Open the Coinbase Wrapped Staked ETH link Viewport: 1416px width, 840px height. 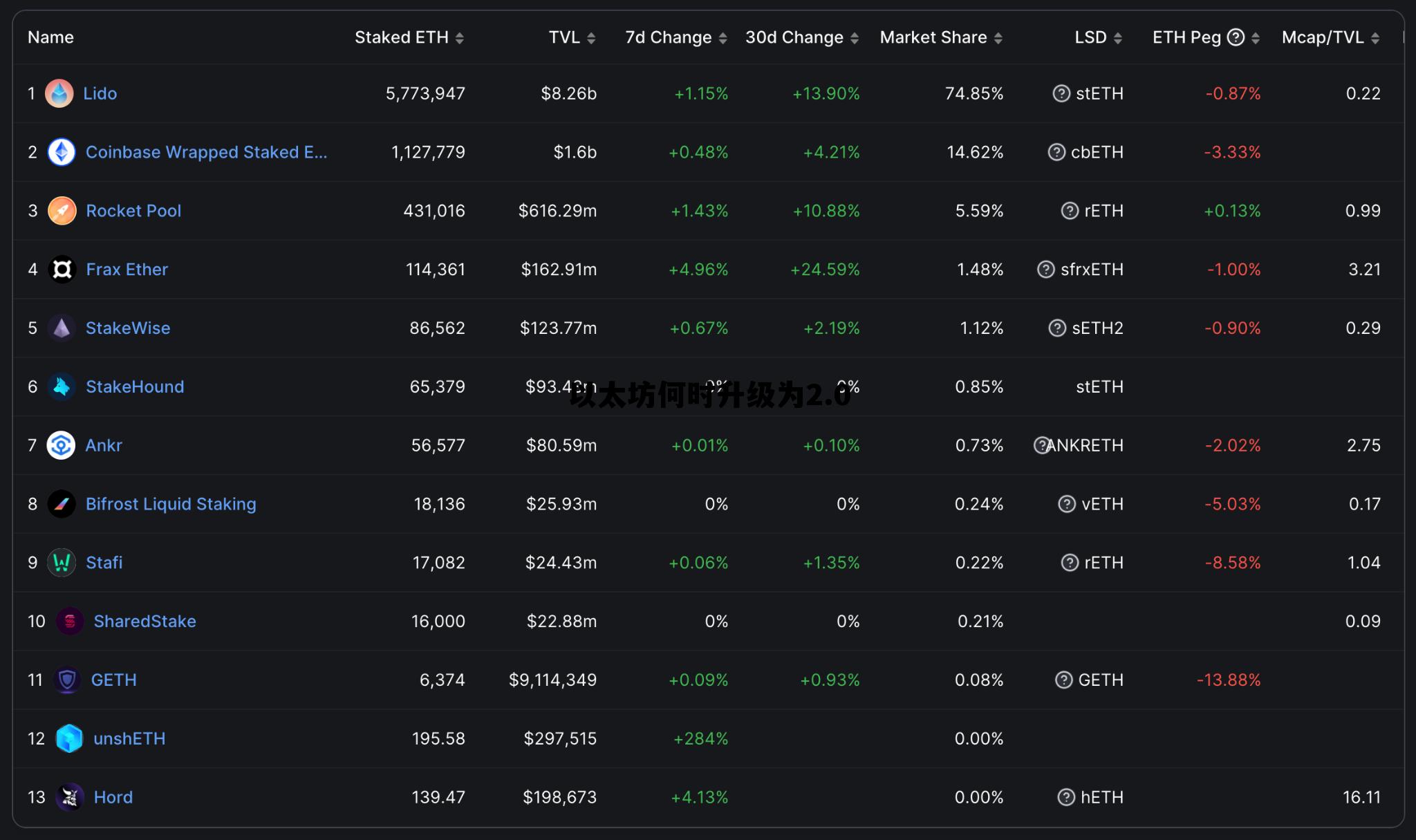[x=206, y=152]
